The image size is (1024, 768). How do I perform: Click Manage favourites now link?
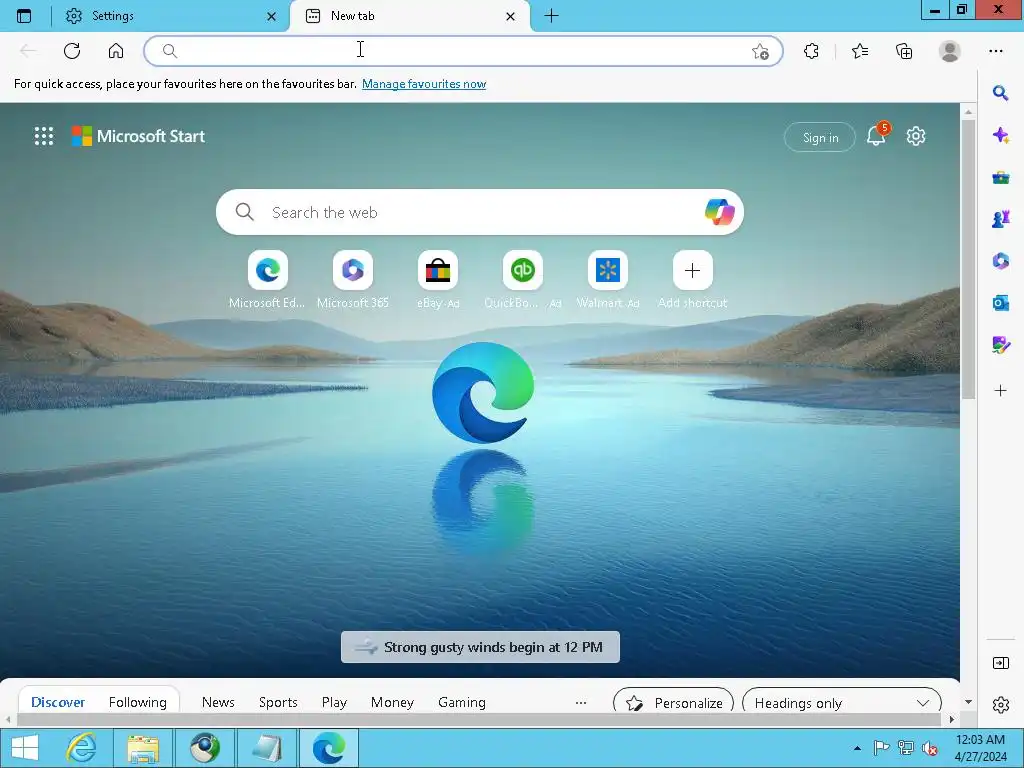point(424,84)
